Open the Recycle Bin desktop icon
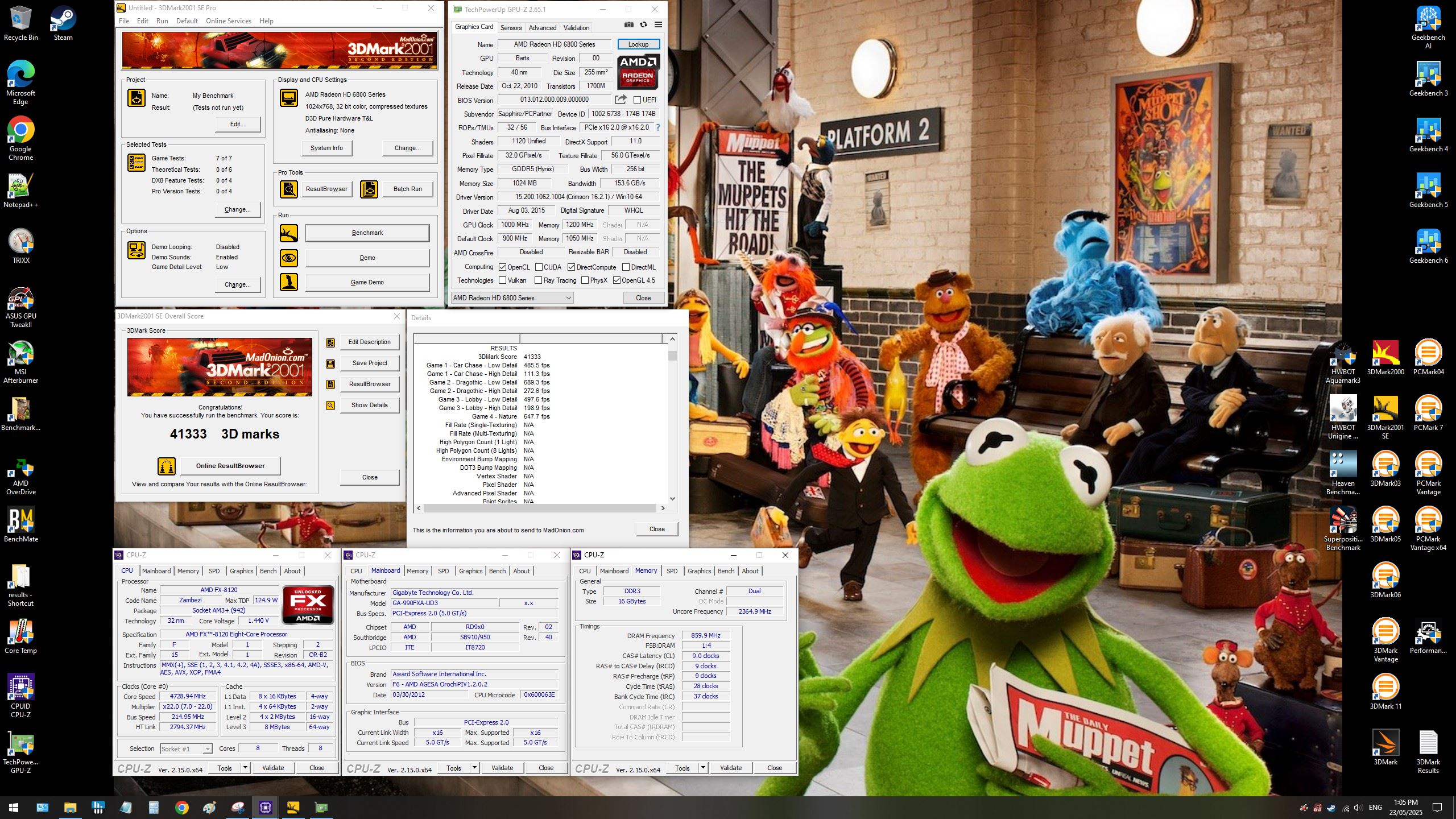 [x=21, y=23]
